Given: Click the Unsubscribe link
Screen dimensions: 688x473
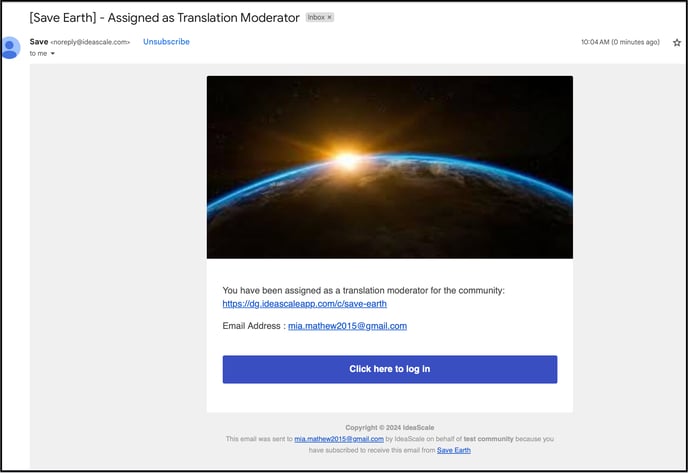Looking at the screenshot, I should [166, 42].
